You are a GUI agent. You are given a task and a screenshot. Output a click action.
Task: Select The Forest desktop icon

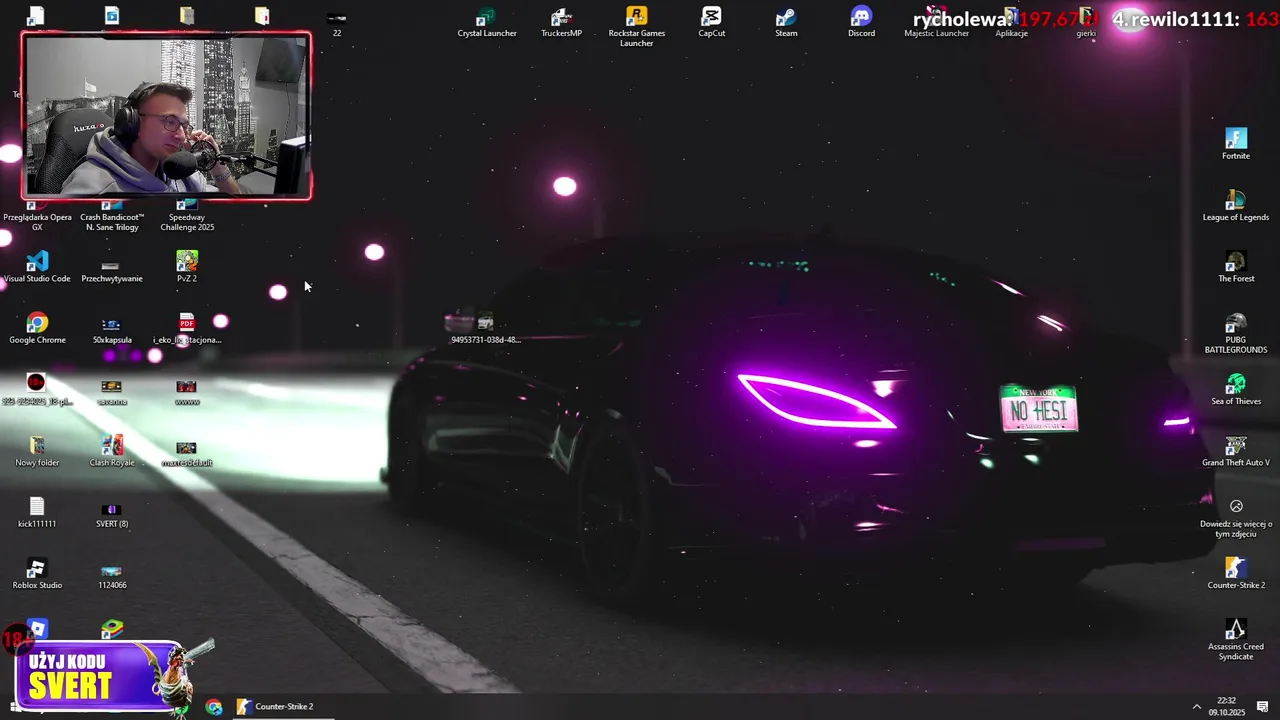pyautogui.click(x=1236, y=267)
